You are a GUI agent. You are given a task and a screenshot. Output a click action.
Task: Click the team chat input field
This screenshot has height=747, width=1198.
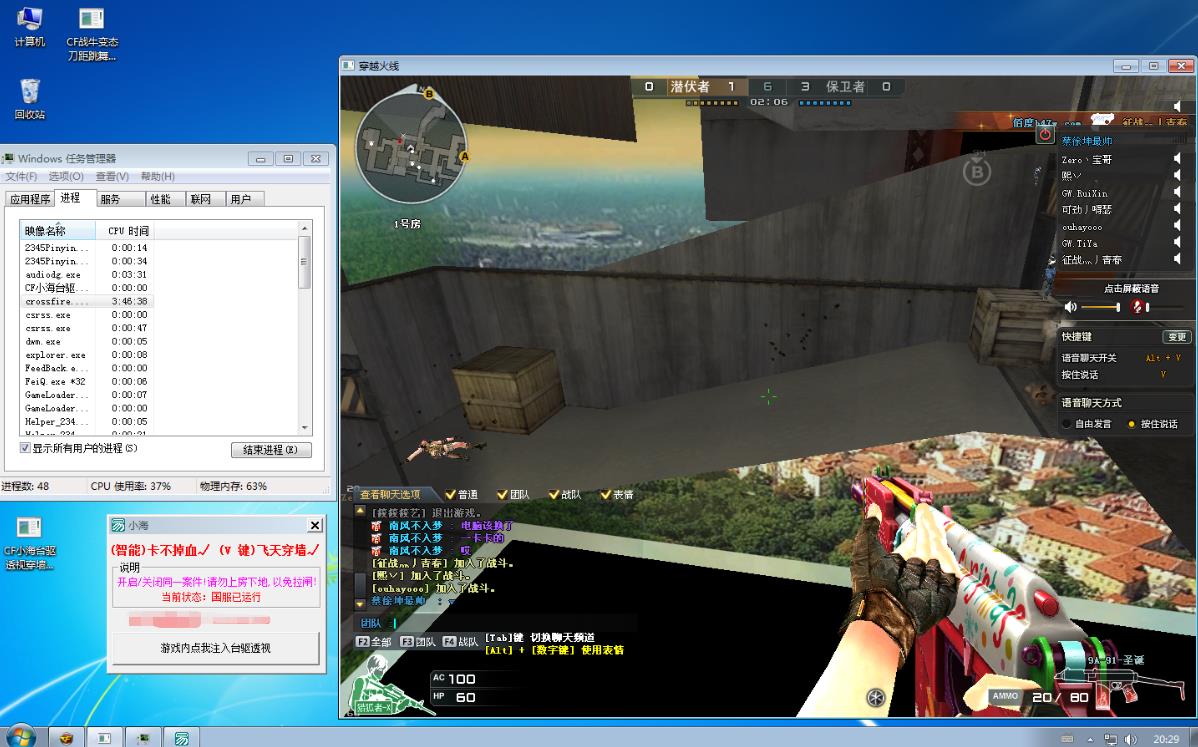(513, 622)
